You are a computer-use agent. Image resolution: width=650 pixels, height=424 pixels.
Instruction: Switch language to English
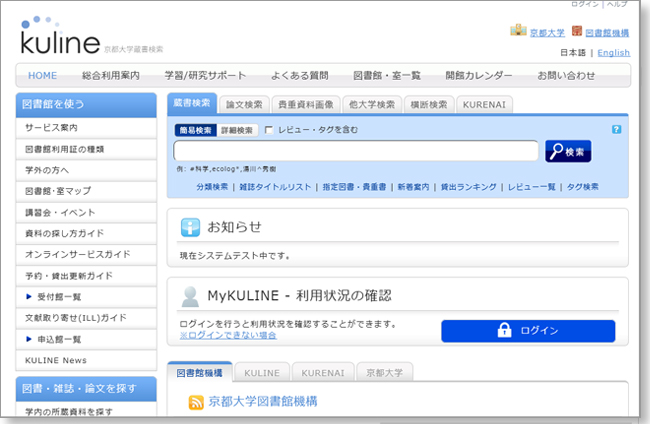[614, 53]
